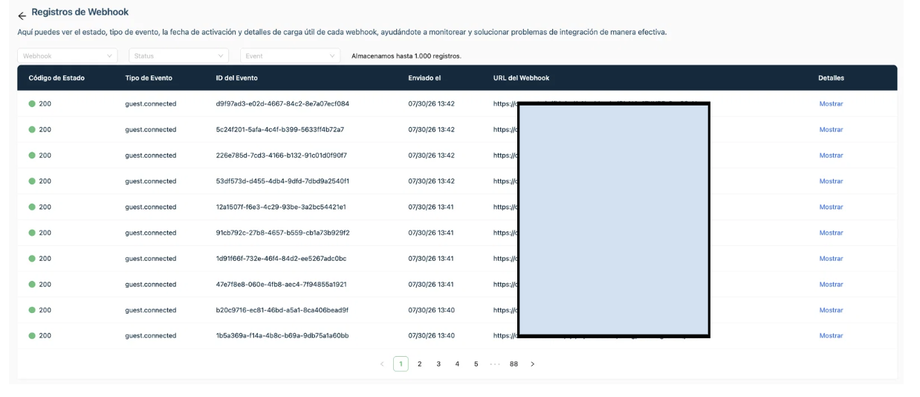Open the Event filter dropdown
The height and width of the screenshot is (397, 920).
[x=290, y=56]
